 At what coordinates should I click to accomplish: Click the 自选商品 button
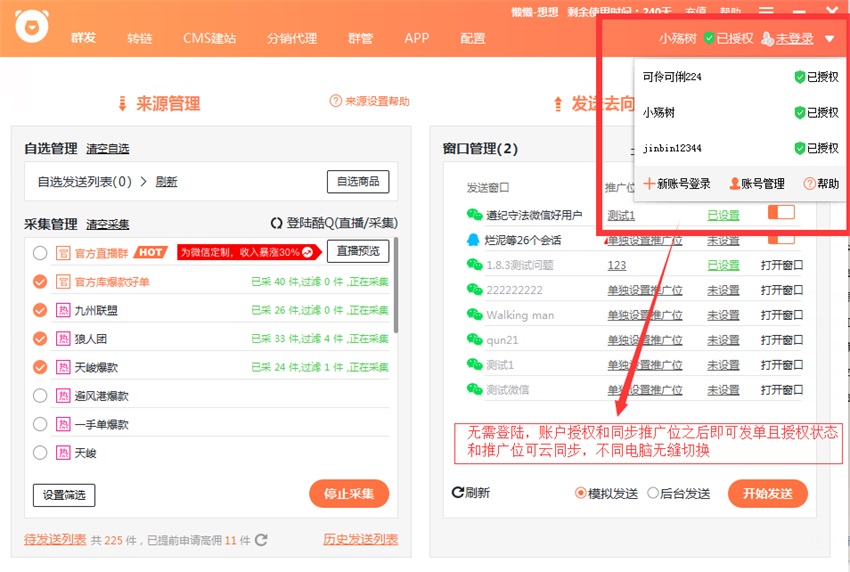coord(358,182)
